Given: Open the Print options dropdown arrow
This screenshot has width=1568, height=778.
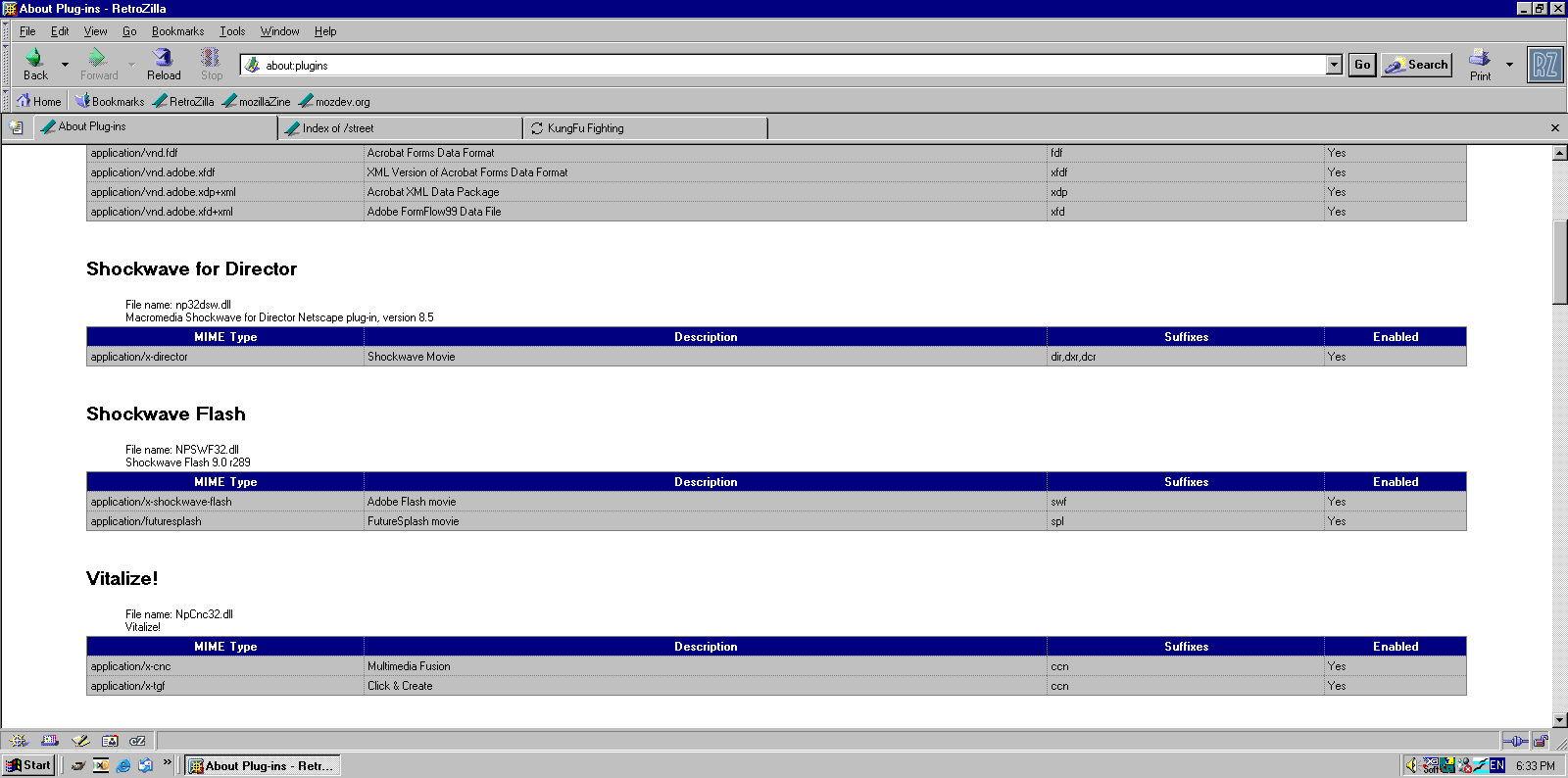Looking at the screenshot, I should click(x=1509, y=65).
